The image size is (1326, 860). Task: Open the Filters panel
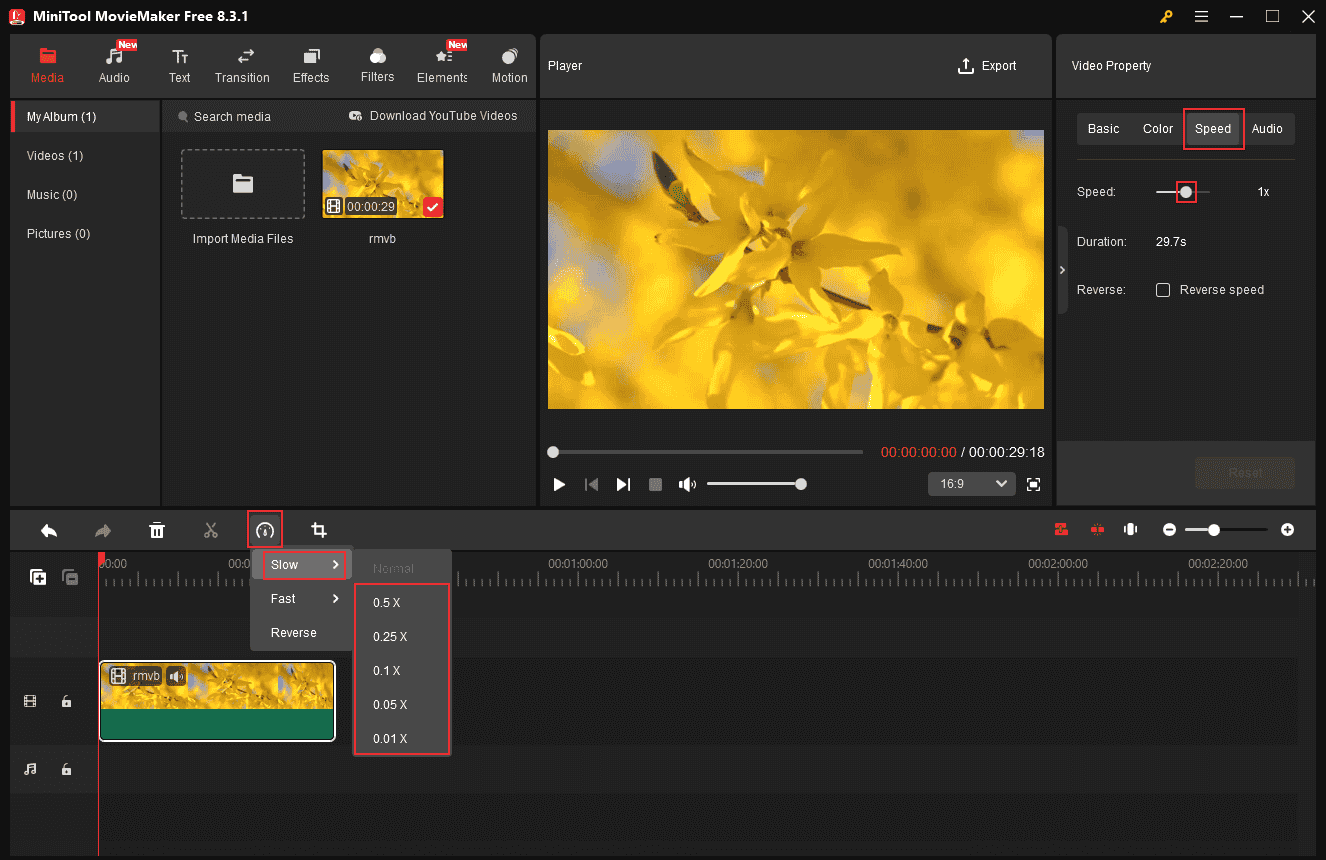(x=377, y=65)
